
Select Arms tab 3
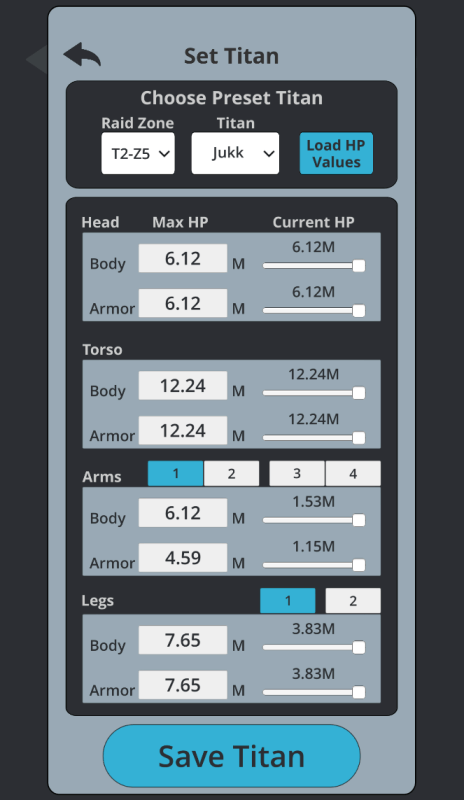tap(297, 473)
